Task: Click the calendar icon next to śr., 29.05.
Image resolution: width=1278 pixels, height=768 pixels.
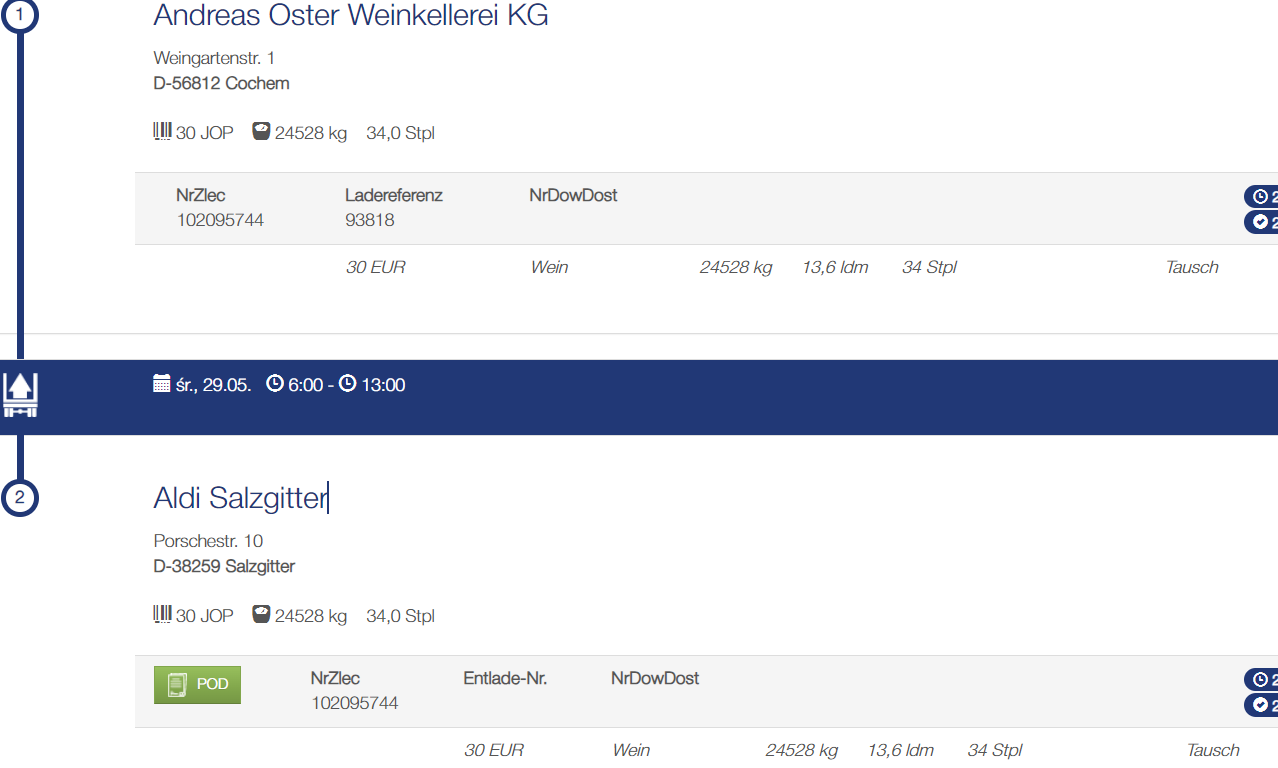Action: 161,384
